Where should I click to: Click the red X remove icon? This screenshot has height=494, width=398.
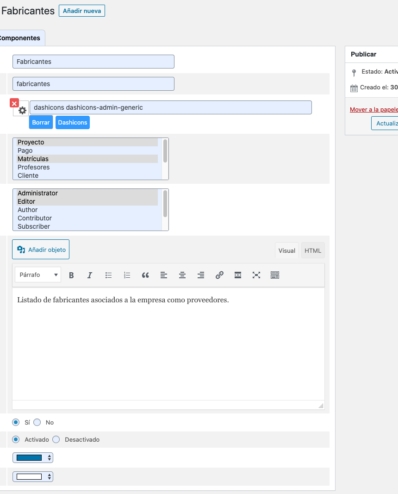click(x=14, y=103)
